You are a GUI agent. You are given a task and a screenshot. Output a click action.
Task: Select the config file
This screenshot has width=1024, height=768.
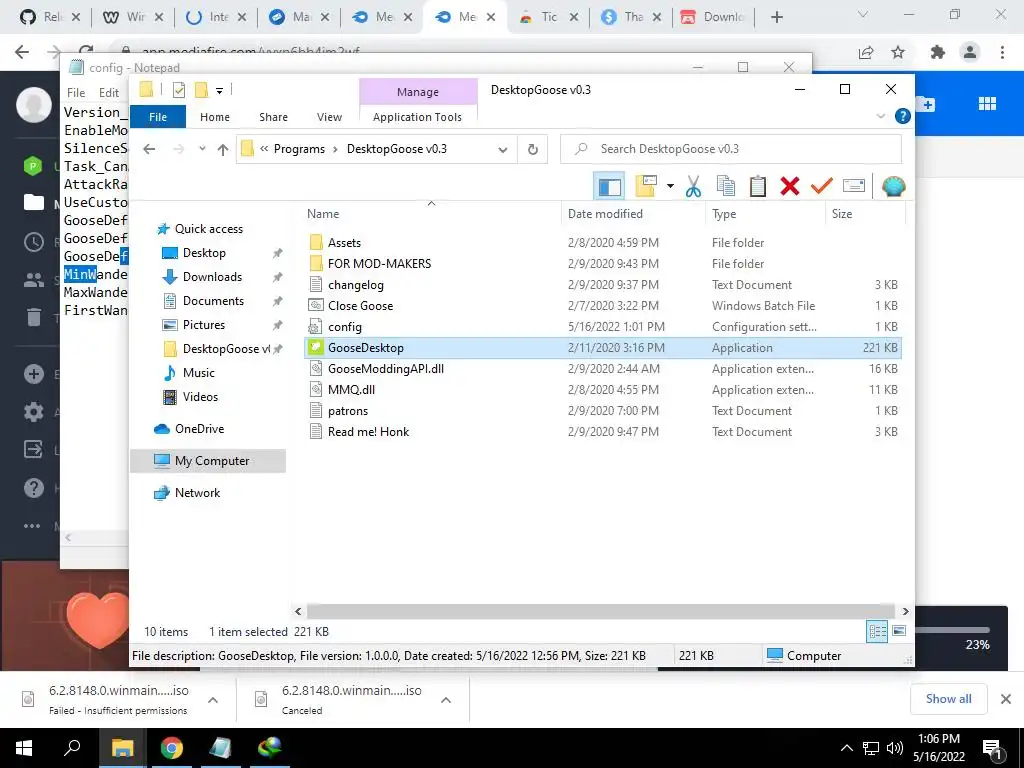click(x=345, y=327)
